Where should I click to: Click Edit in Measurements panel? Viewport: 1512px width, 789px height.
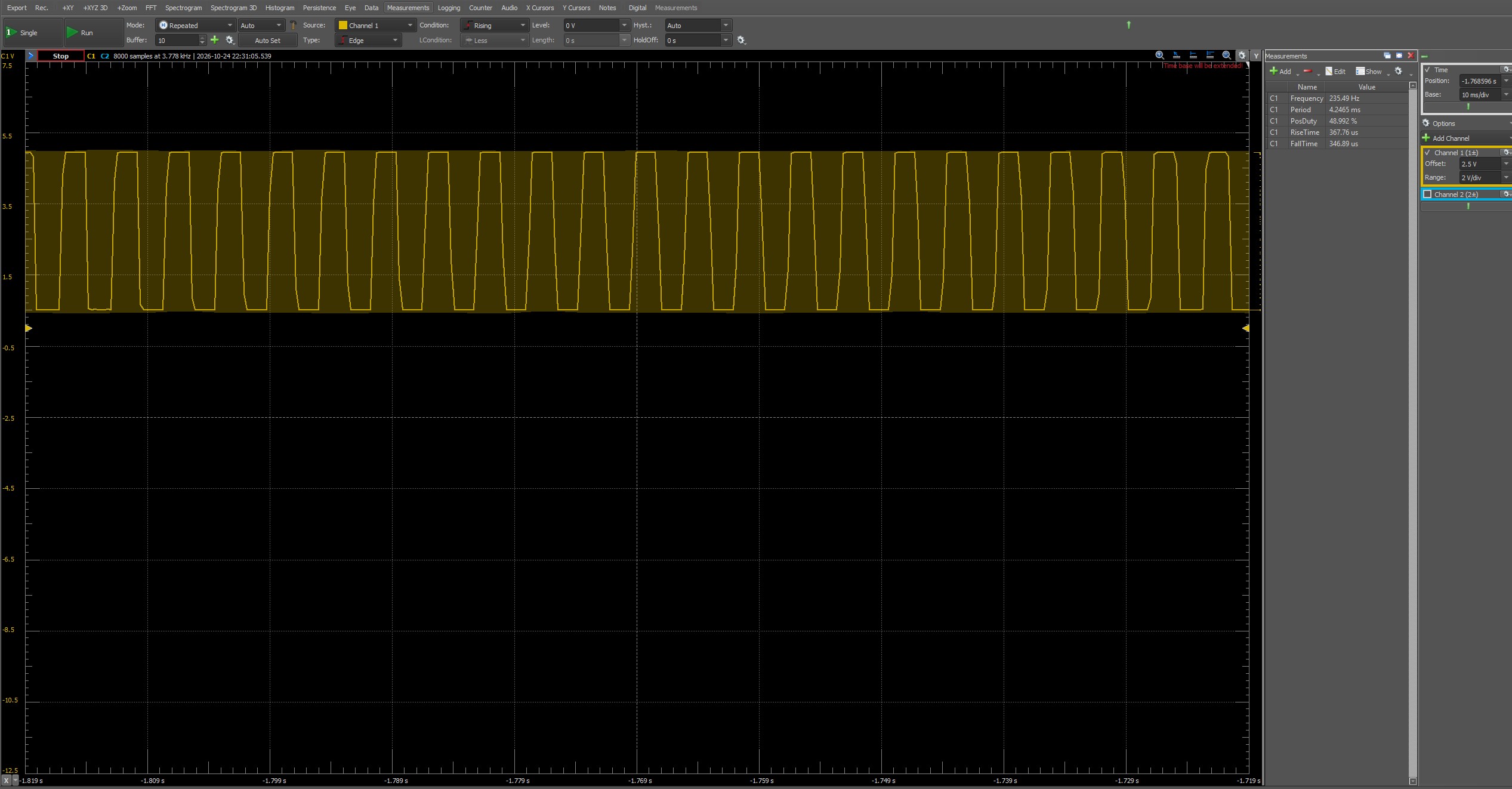click(1335, 71)
